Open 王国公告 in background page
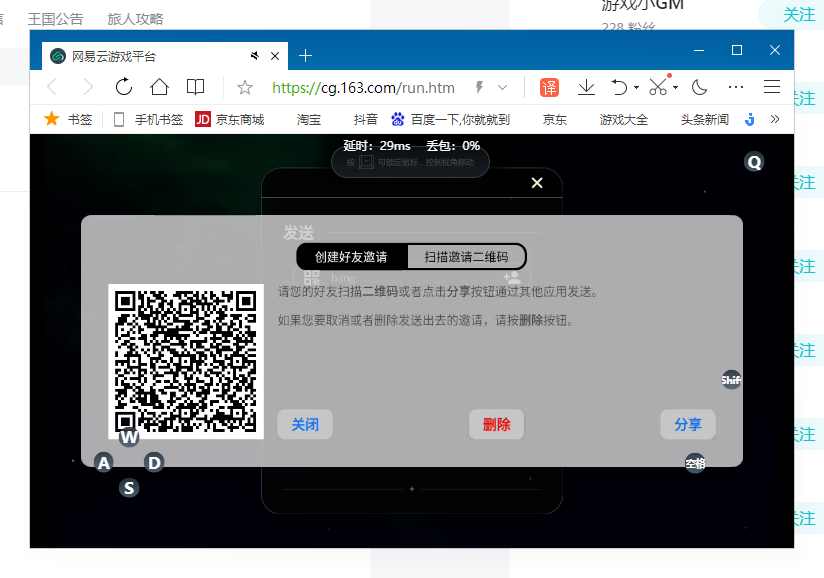Image resolution: width=824 pixels, height=578 pixels. [x=56, y=19]
